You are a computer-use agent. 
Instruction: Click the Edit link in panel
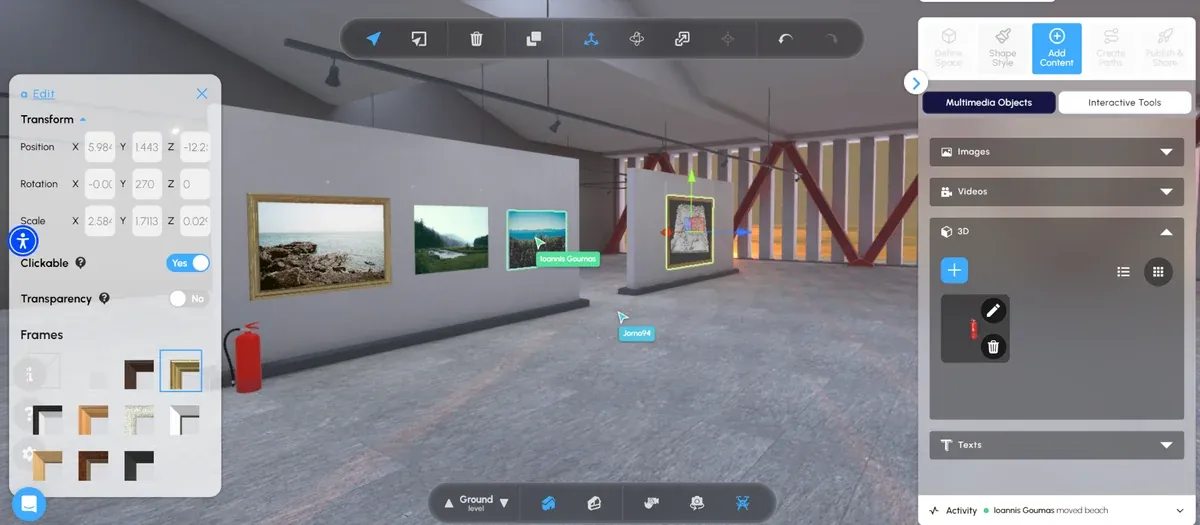coord(43,94)
